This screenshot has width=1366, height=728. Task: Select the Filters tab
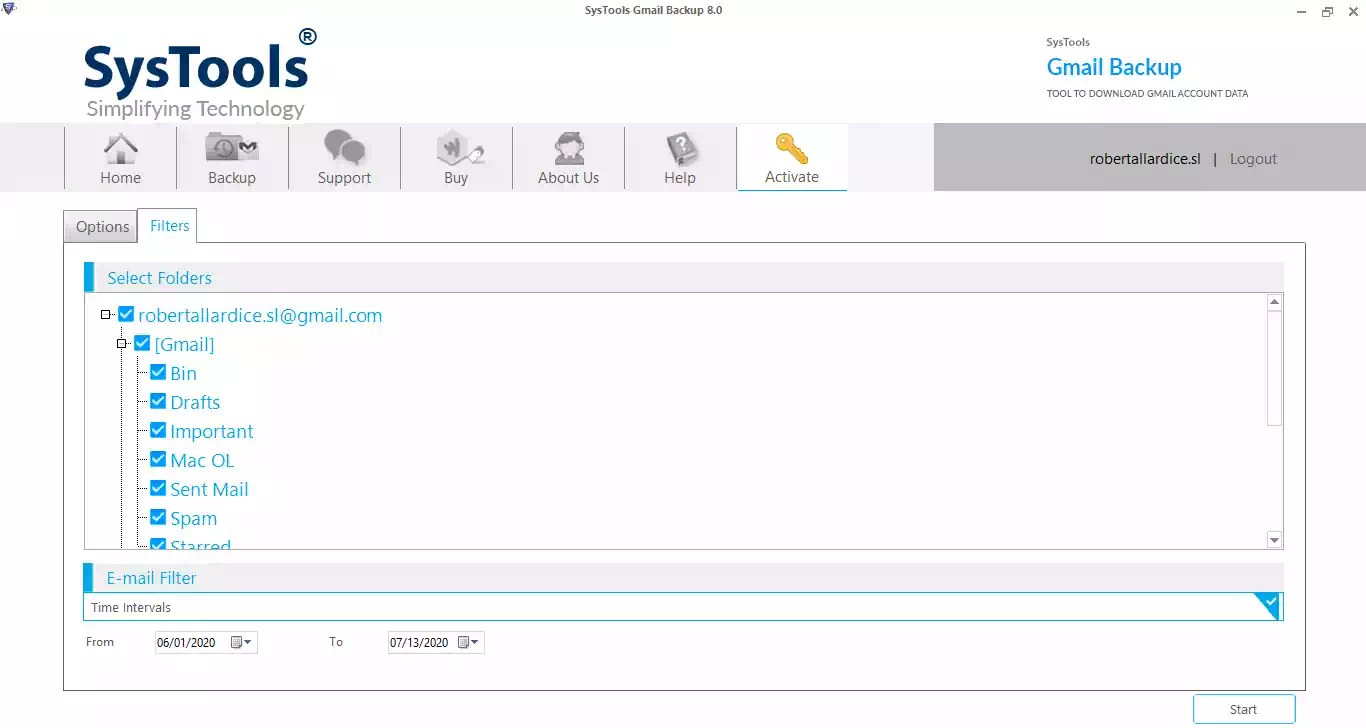[x=168, y=226]
